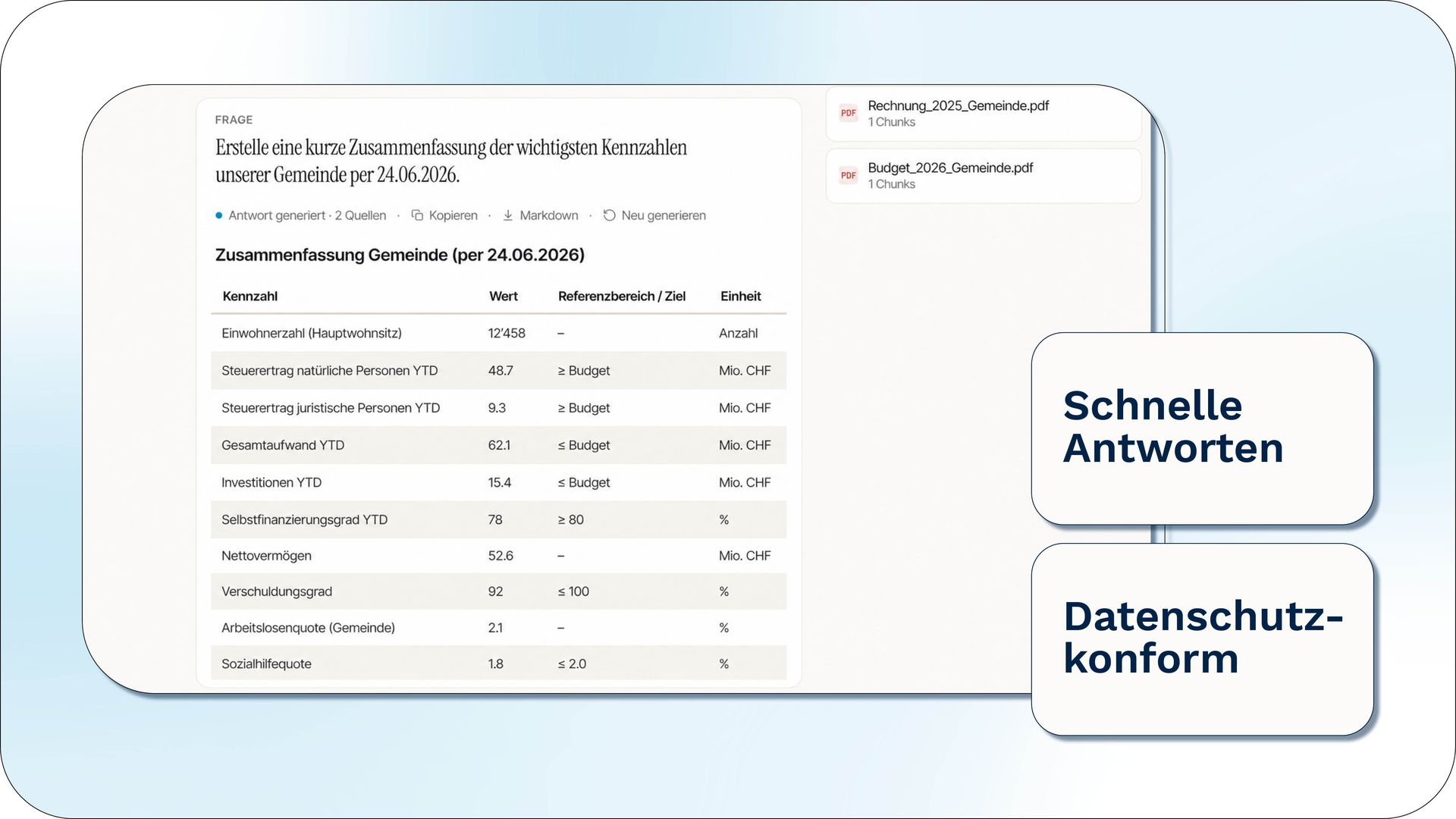This screenshot has width=1456, height=819.
Task: Click the value 9.3
Action: [x=497, y=408]
